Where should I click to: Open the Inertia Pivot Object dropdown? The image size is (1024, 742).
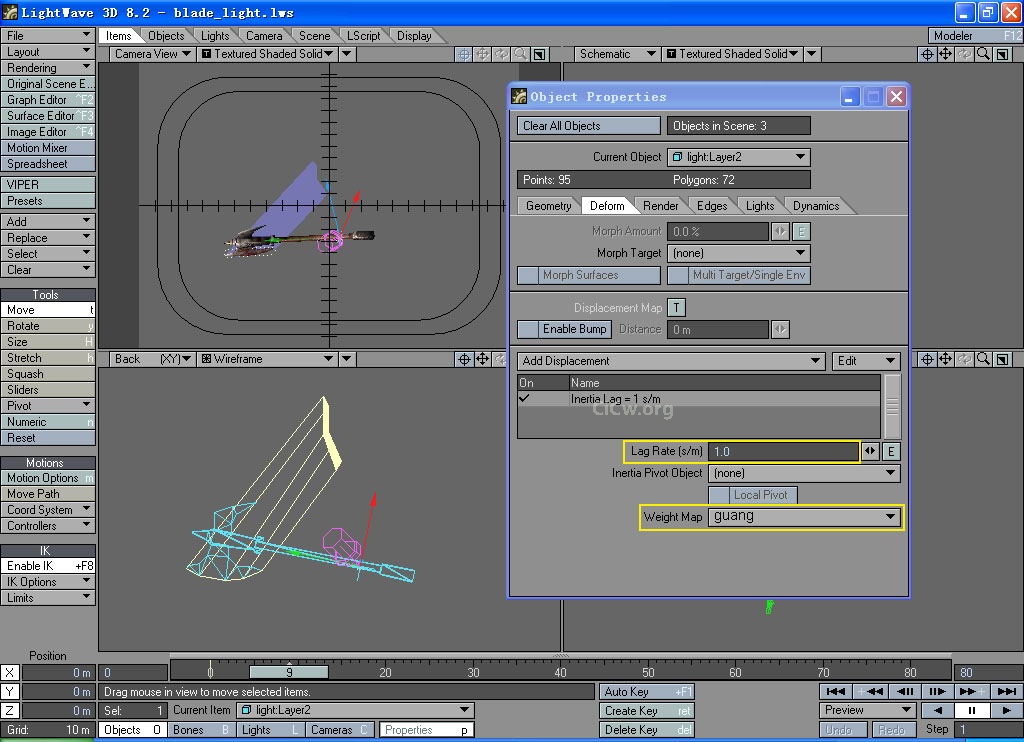(x=805, y=473)
